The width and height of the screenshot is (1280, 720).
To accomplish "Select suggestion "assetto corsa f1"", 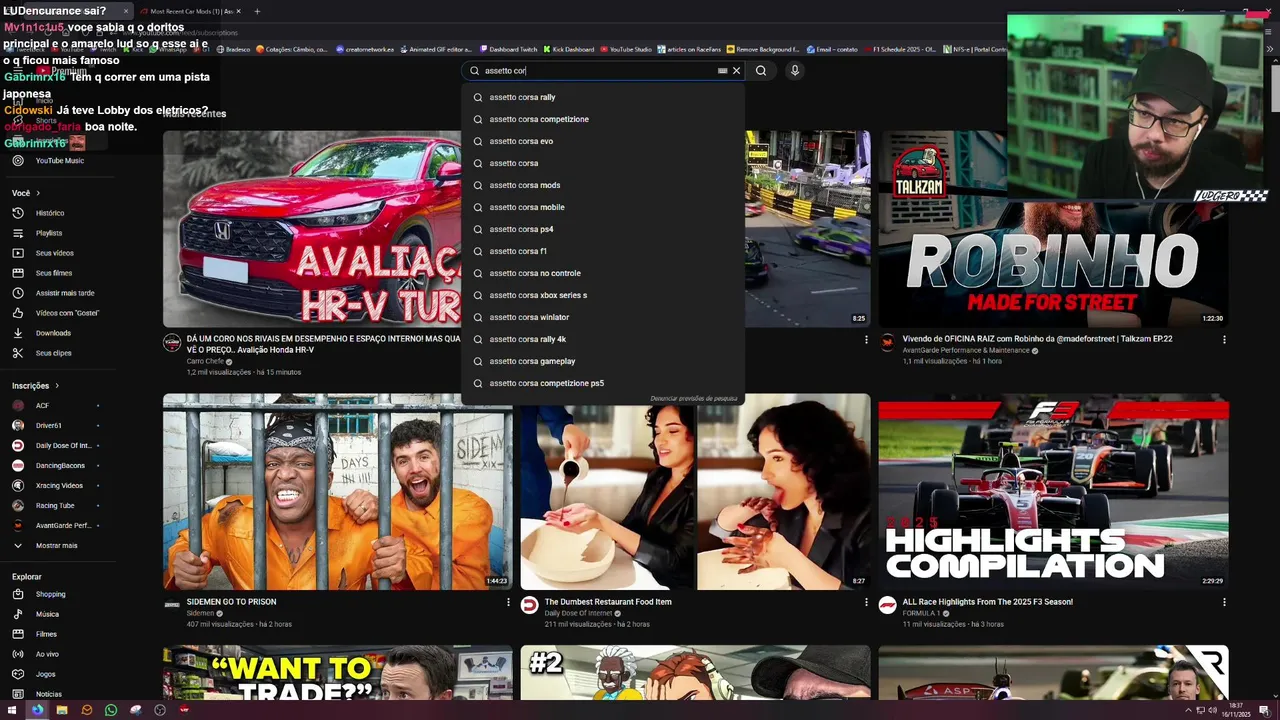I will coord(603,251).
